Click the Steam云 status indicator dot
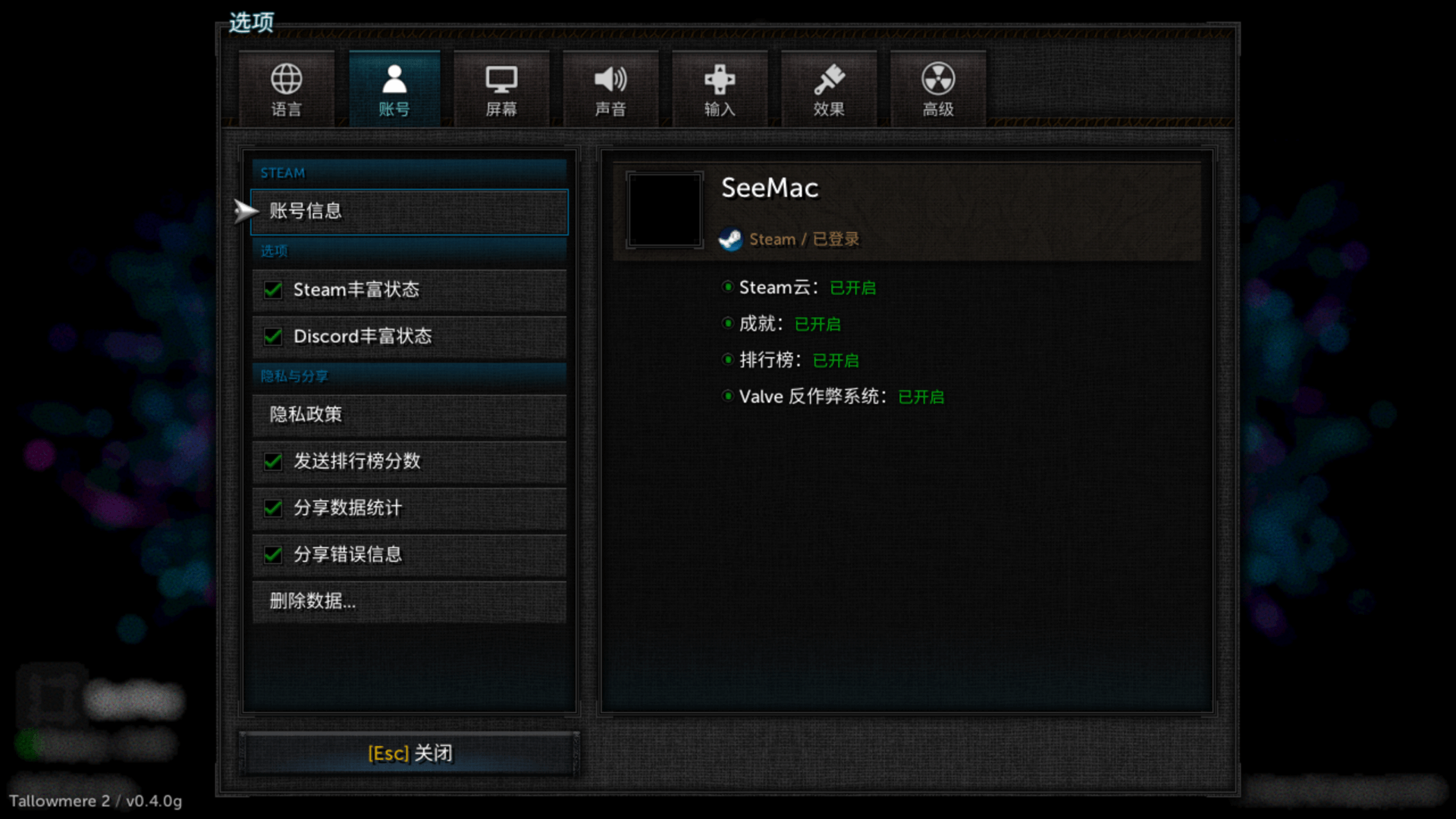 click(x=728, y=287)
